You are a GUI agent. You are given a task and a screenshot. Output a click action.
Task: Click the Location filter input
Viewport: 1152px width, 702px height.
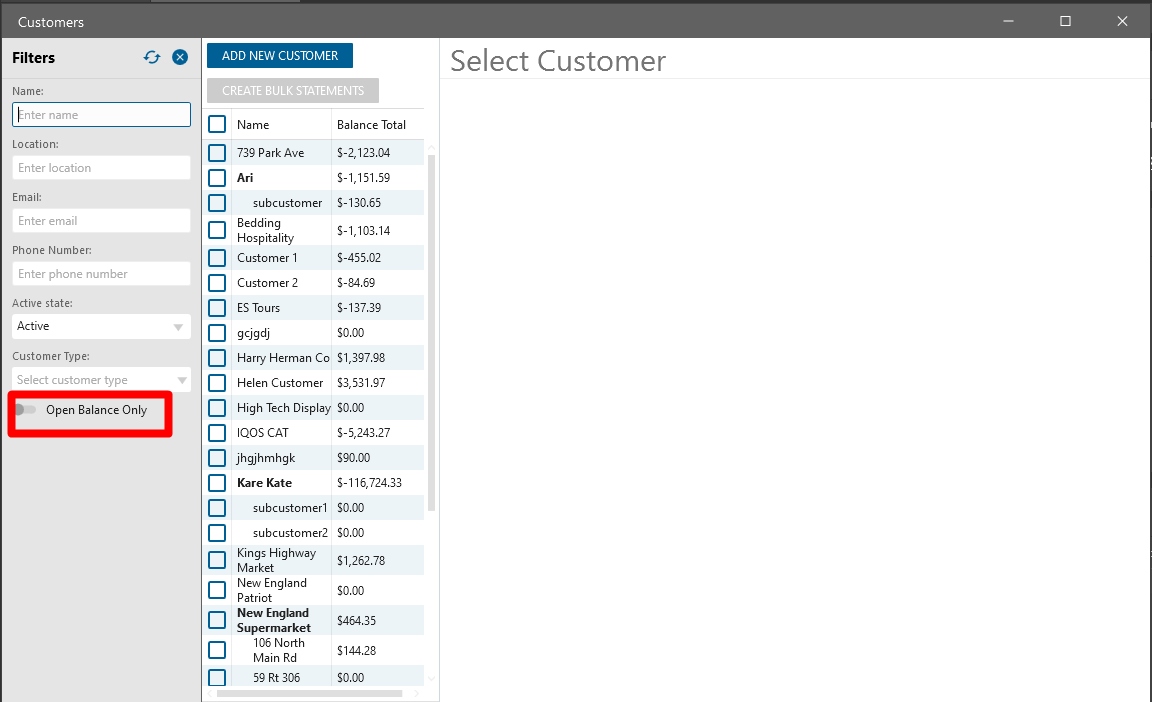101,168
